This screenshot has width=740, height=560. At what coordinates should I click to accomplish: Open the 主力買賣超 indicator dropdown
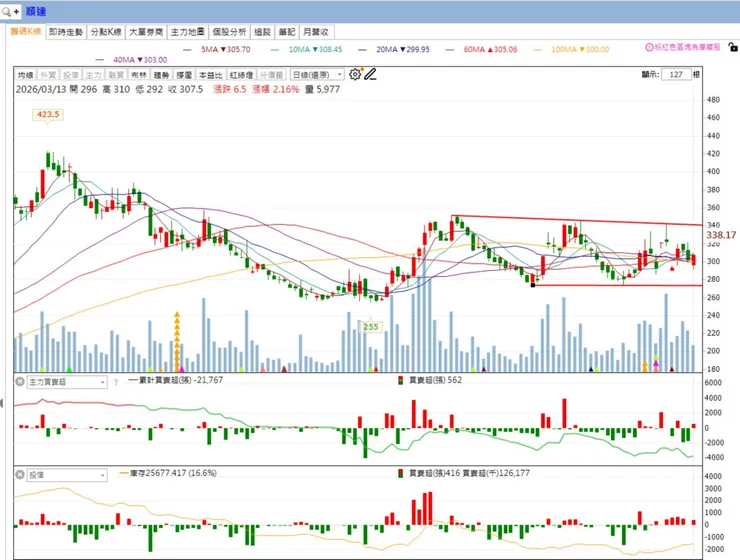coord(67,382)
